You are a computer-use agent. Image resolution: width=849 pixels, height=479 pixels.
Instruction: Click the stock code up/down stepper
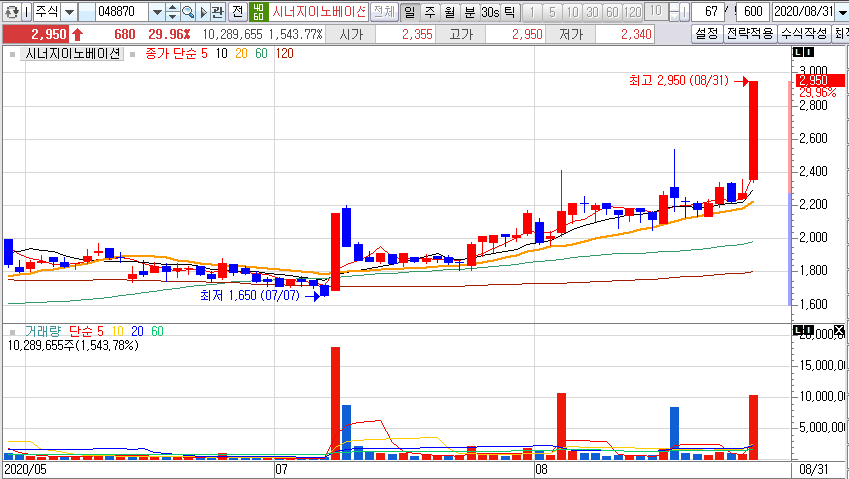point(173,11)
